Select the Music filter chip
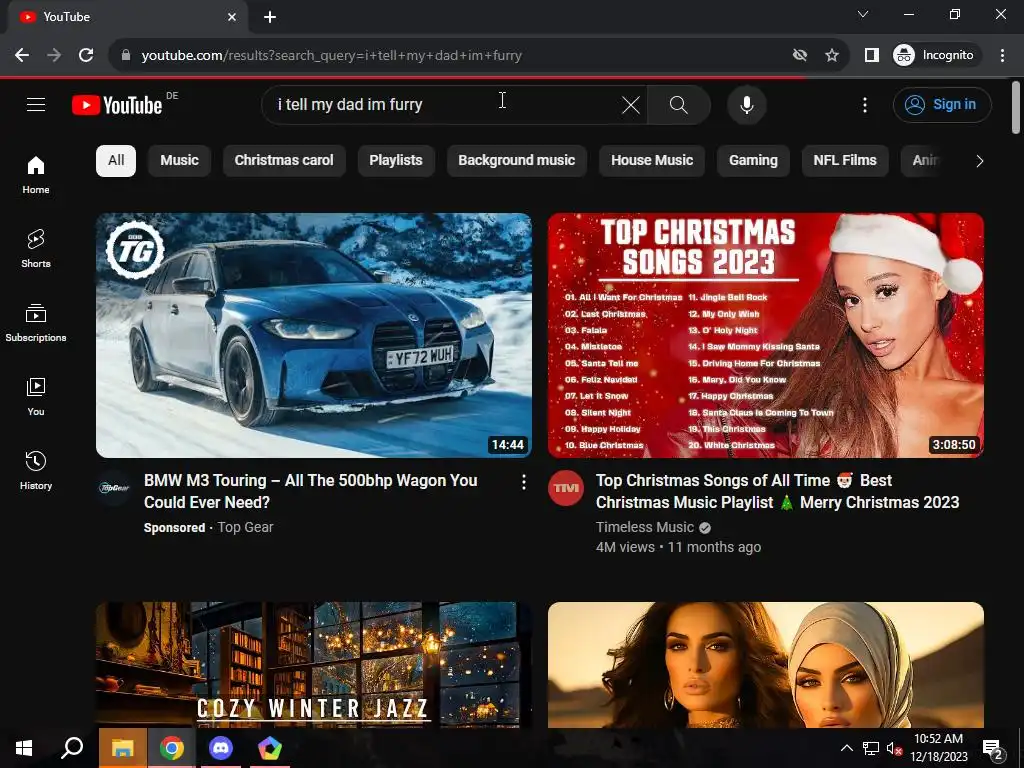This screenshot has width=1024, height=768. 180,161
